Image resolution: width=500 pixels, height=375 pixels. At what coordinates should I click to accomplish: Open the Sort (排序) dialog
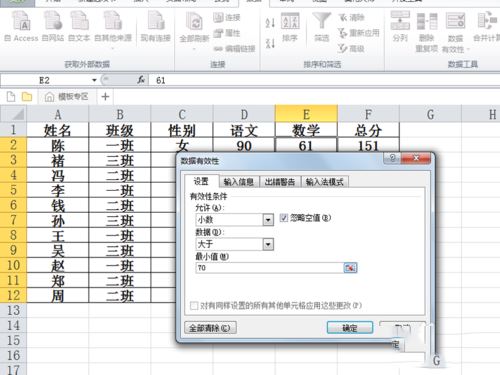290,27
